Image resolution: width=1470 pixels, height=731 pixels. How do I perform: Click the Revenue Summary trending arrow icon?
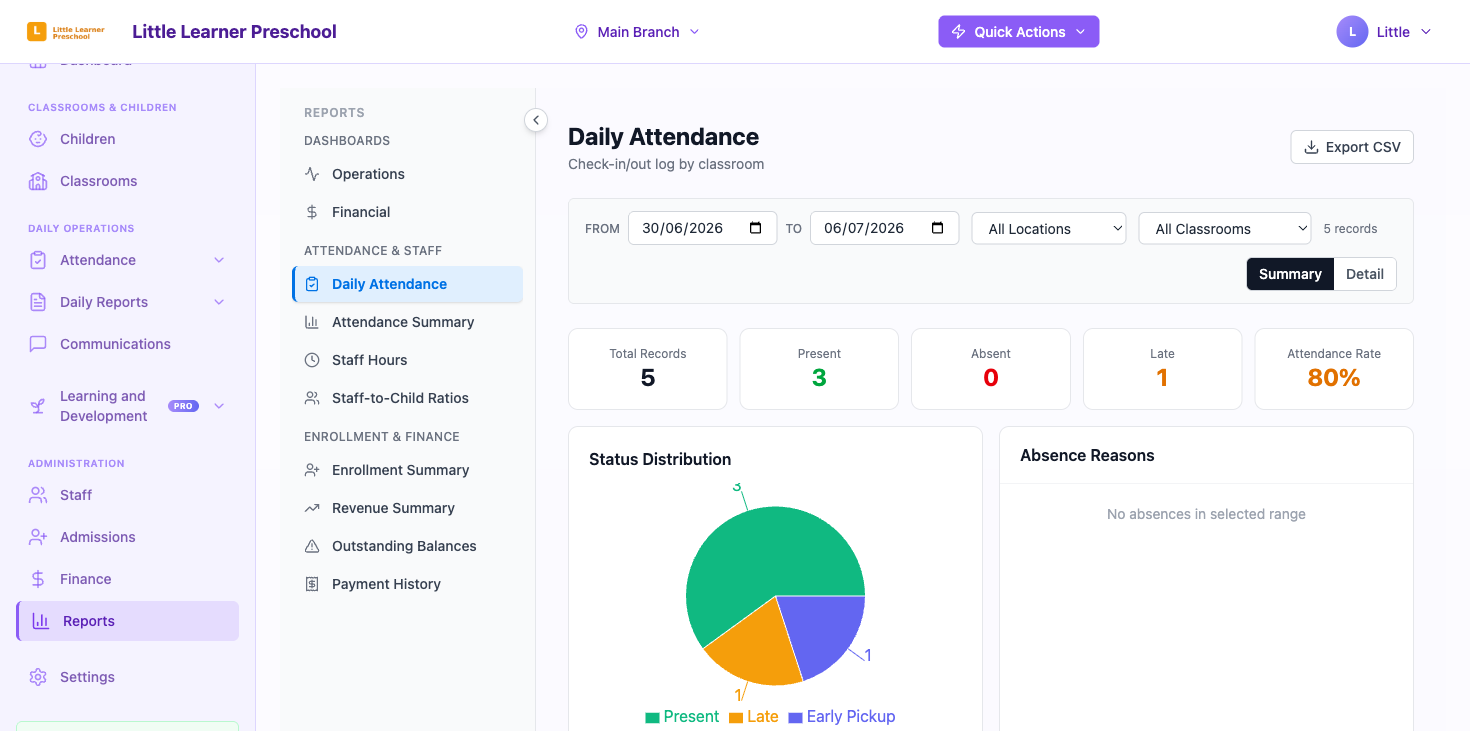coord(312,508)
